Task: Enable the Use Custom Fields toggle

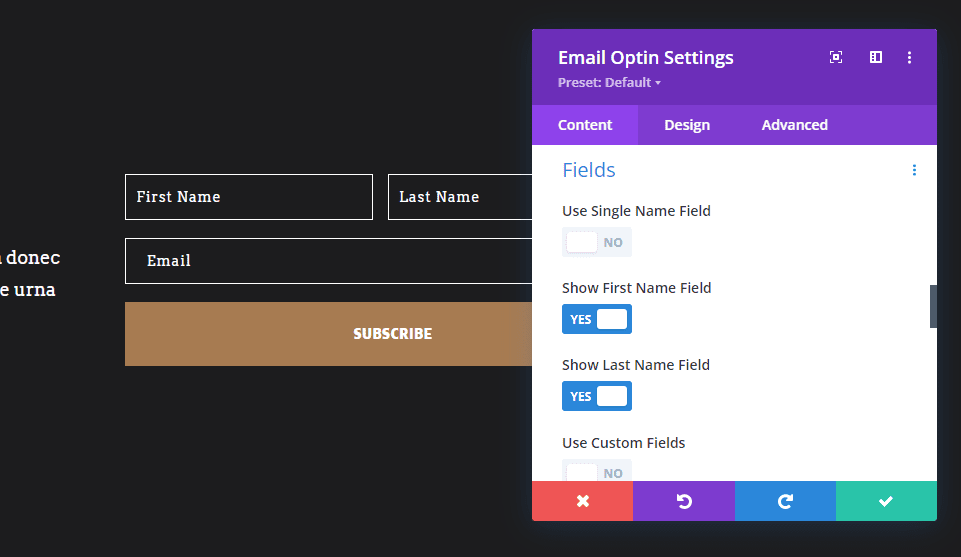Action: pyautogui.click(x=597, y=472)
